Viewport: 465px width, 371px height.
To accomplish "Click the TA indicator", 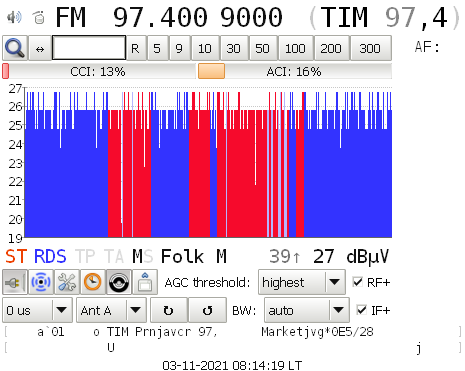I will 114,256.
